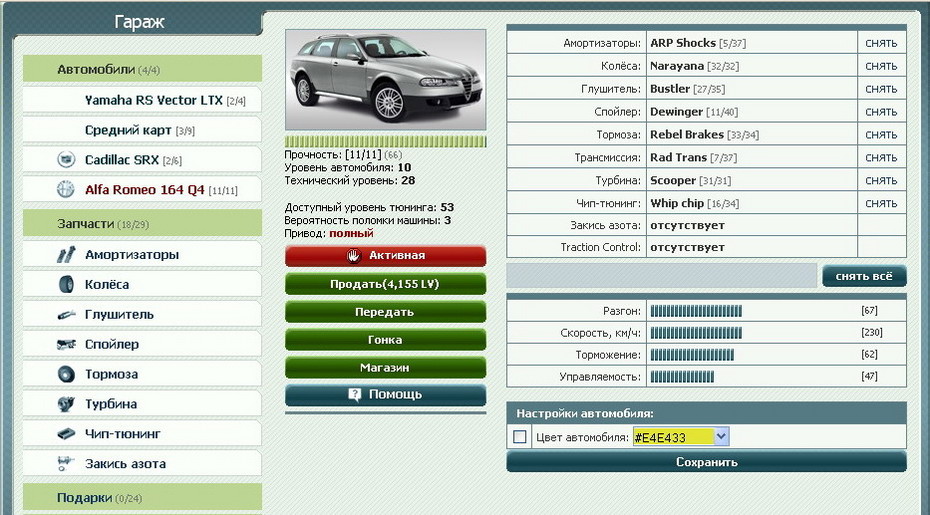Open the Подарки (0/24) section header
This screenshot has width=930, height=515.
(x=142, y=497)
